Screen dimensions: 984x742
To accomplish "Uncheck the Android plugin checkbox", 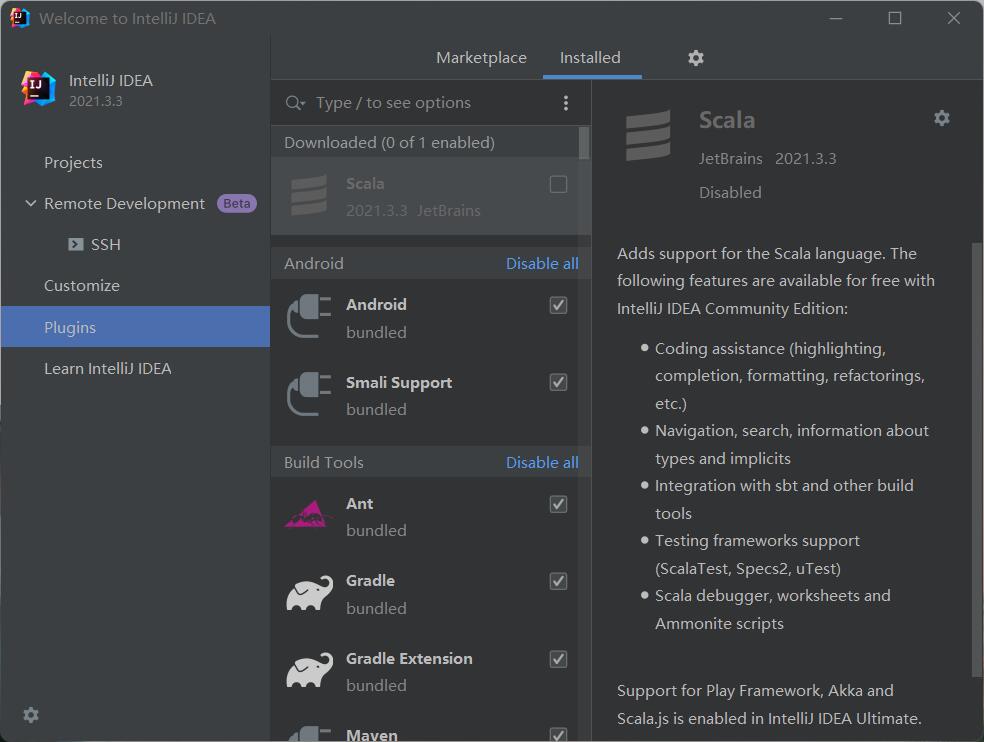I will pos(559,305).
